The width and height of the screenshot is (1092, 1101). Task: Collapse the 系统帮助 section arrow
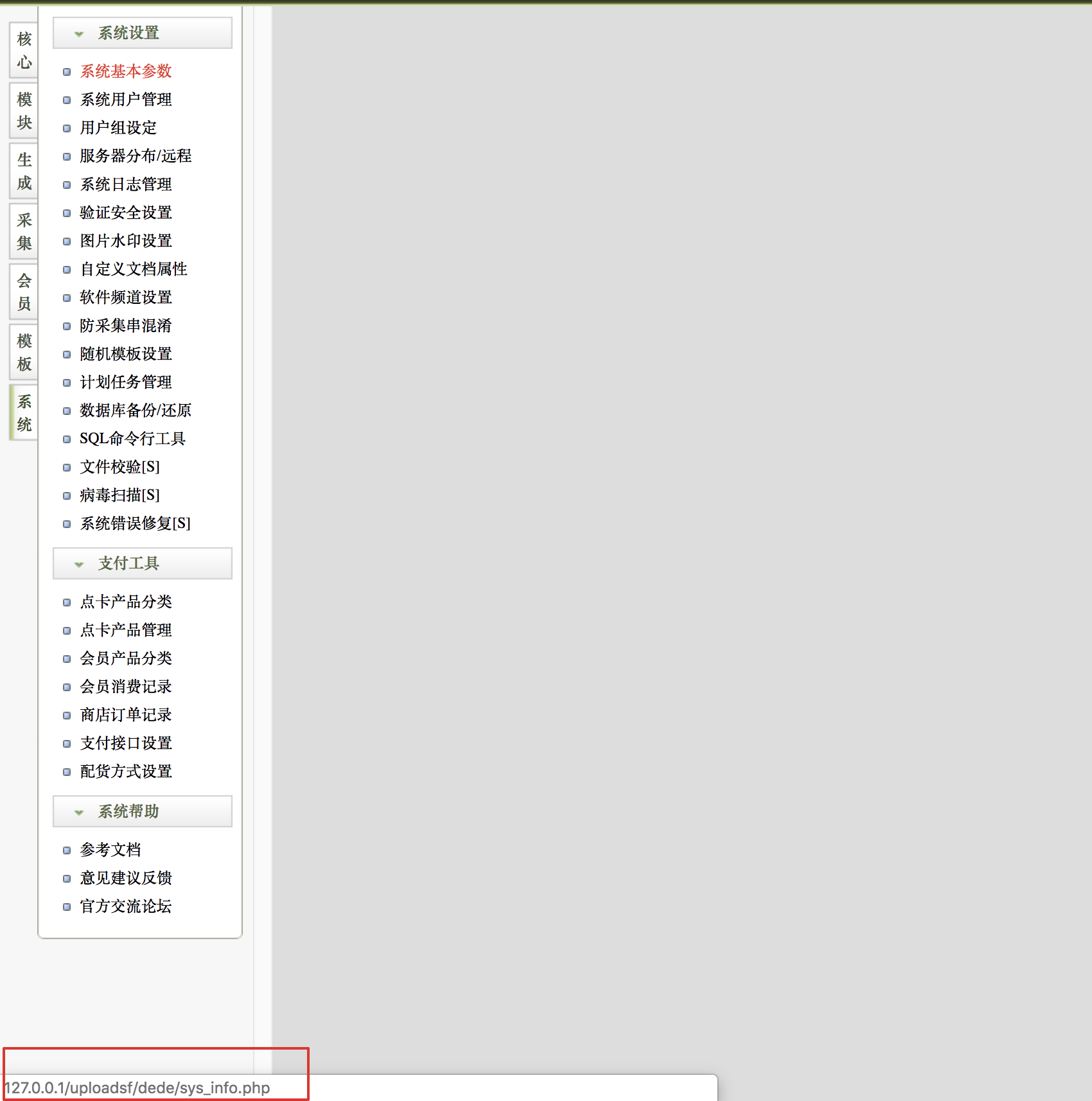pyautogui.click(x=79, y=813)
